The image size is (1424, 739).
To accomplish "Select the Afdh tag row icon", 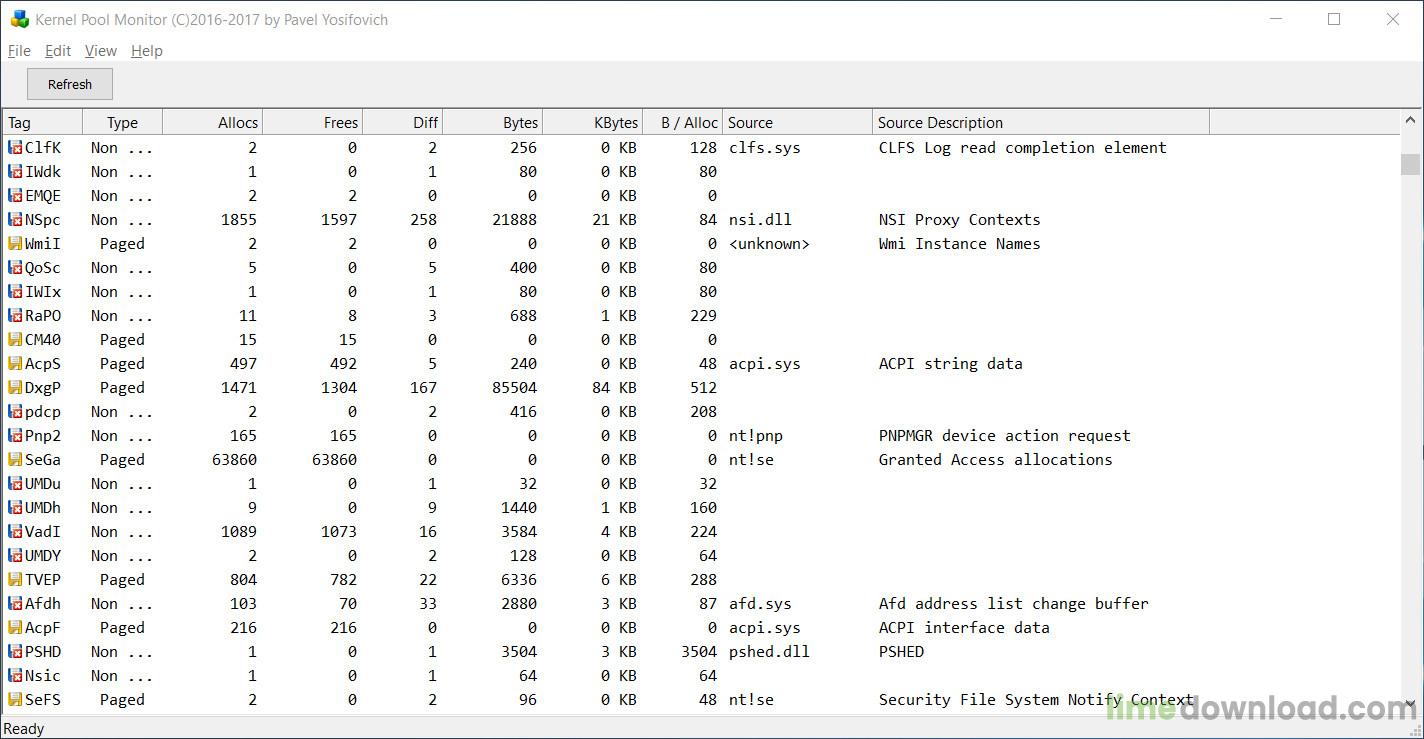I will (15, 604).
